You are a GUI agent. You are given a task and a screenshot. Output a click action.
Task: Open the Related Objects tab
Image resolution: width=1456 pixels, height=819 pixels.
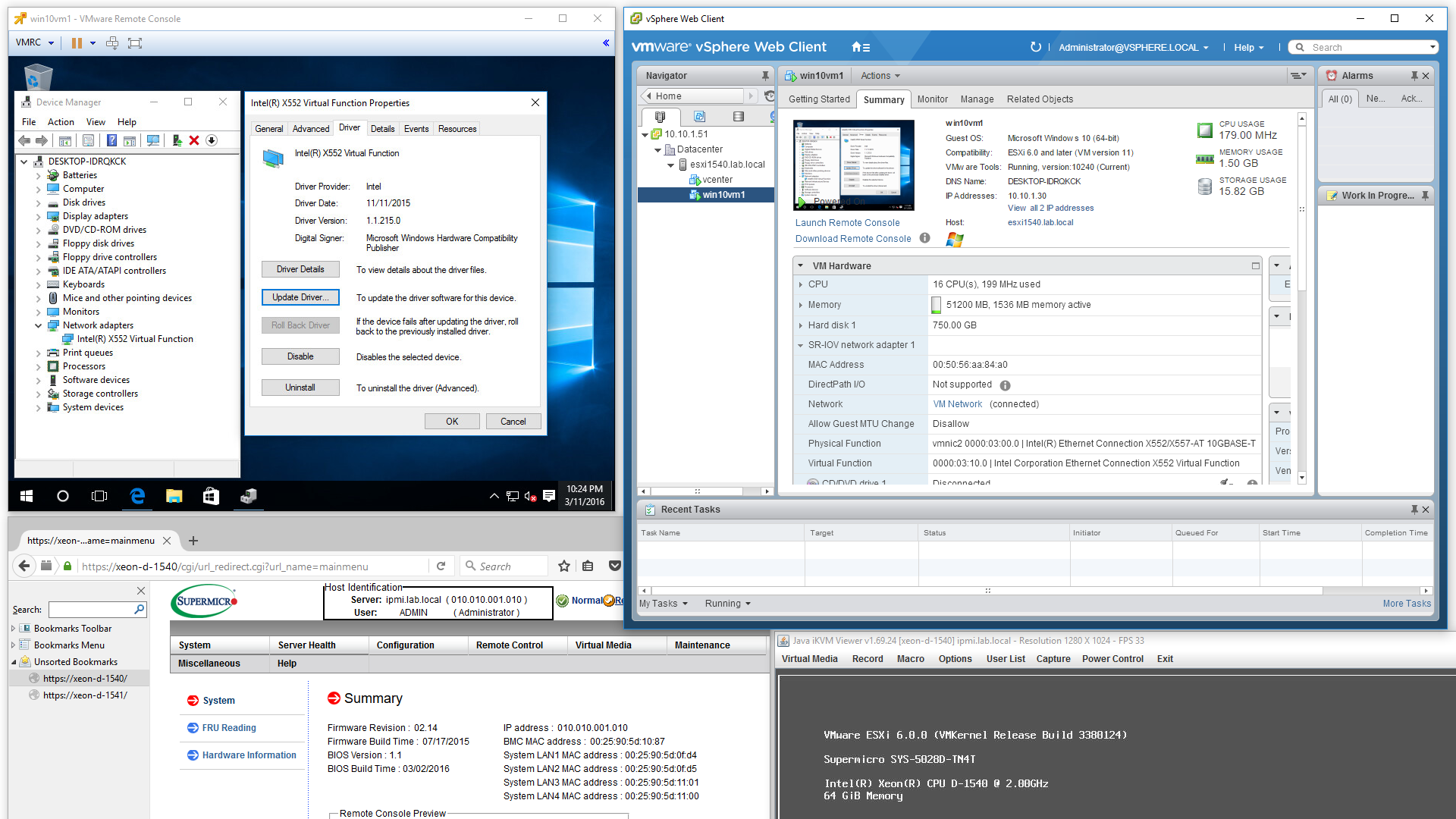[x=1040, y=99]
